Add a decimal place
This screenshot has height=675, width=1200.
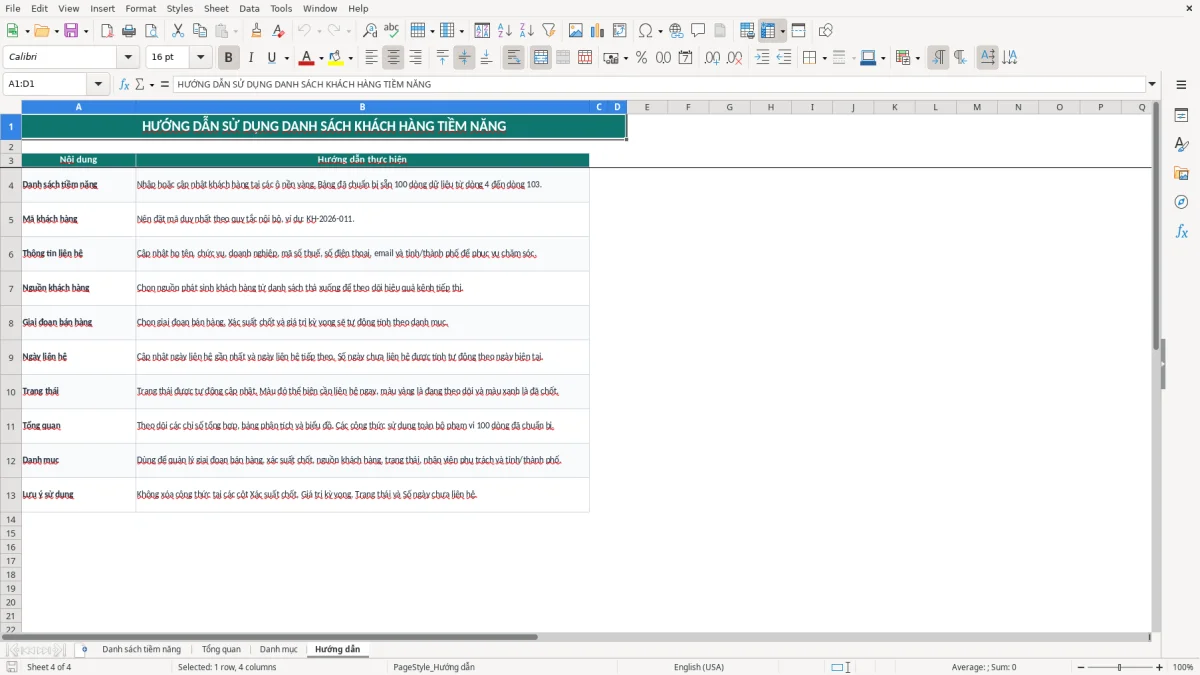(711, 58)
